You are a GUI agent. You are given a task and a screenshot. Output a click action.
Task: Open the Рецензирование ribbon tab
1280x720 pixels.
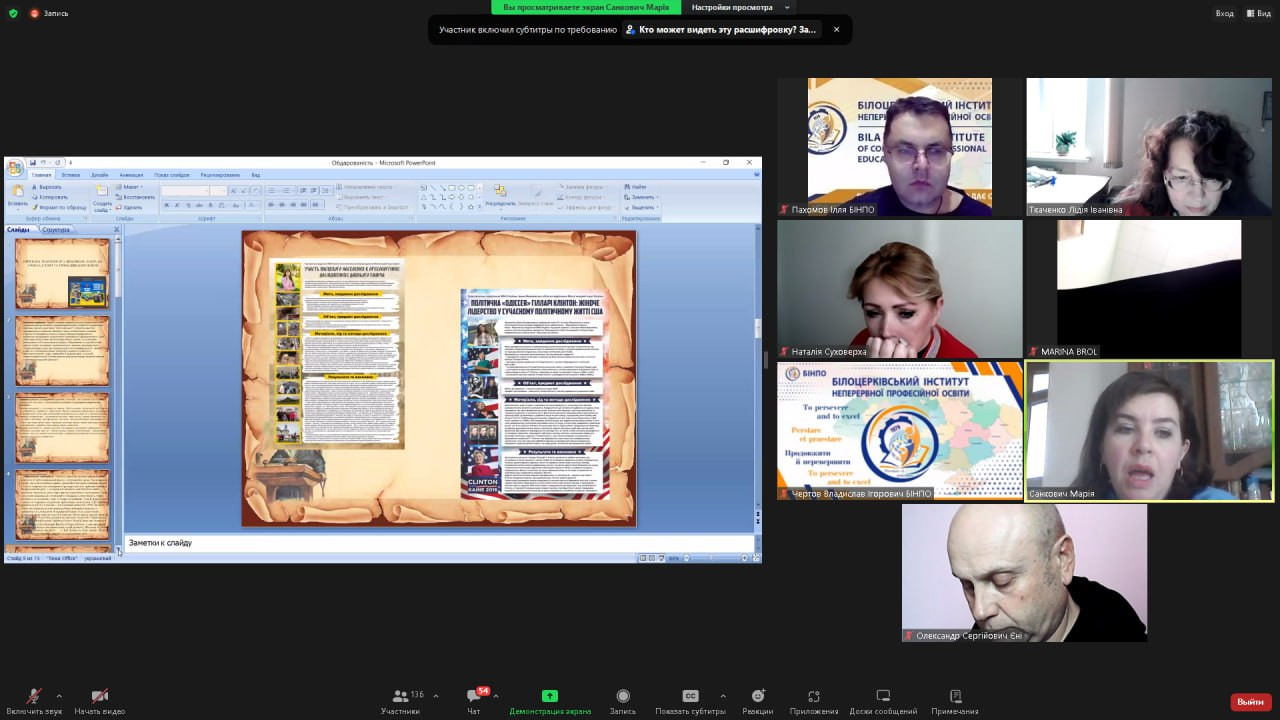pos(220,175)
